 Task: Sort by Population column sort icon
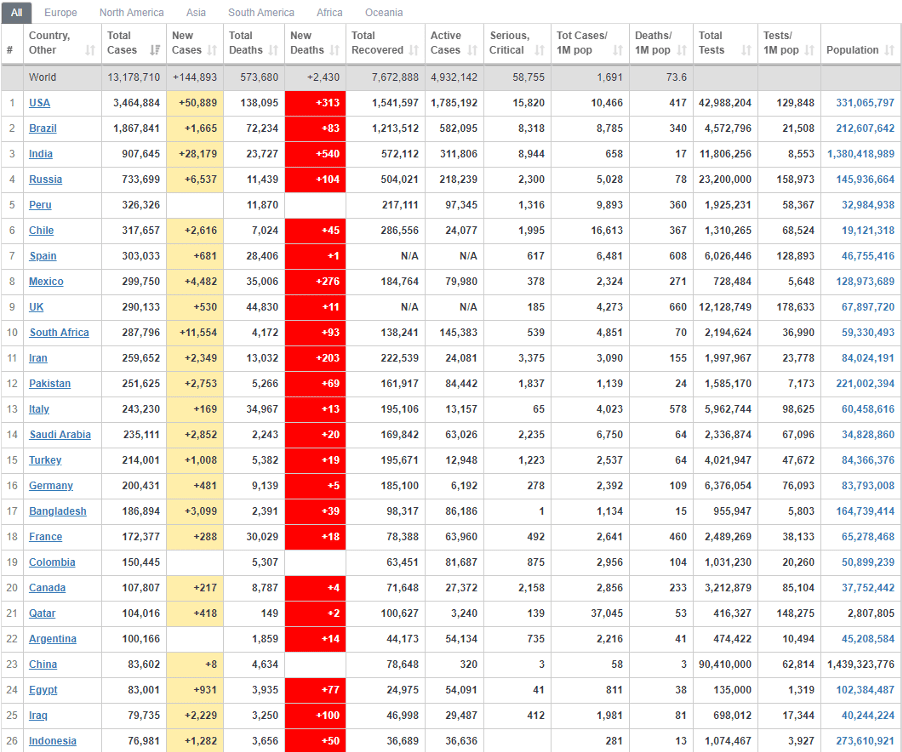point(889,51)
